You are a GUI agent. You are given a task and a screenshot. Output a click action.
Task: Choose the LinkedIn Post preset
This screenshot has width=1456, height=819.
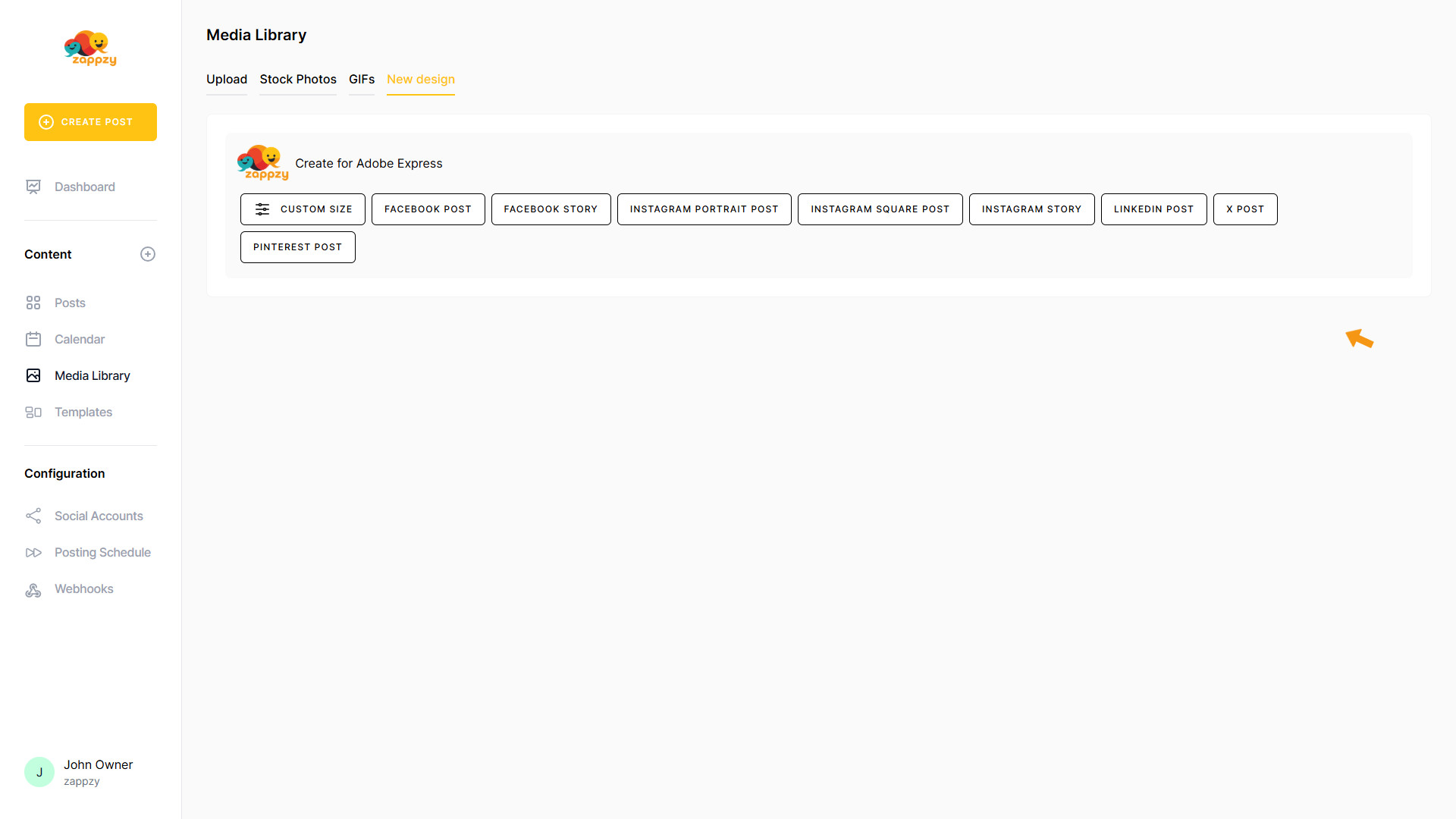tap(1153, 209)
